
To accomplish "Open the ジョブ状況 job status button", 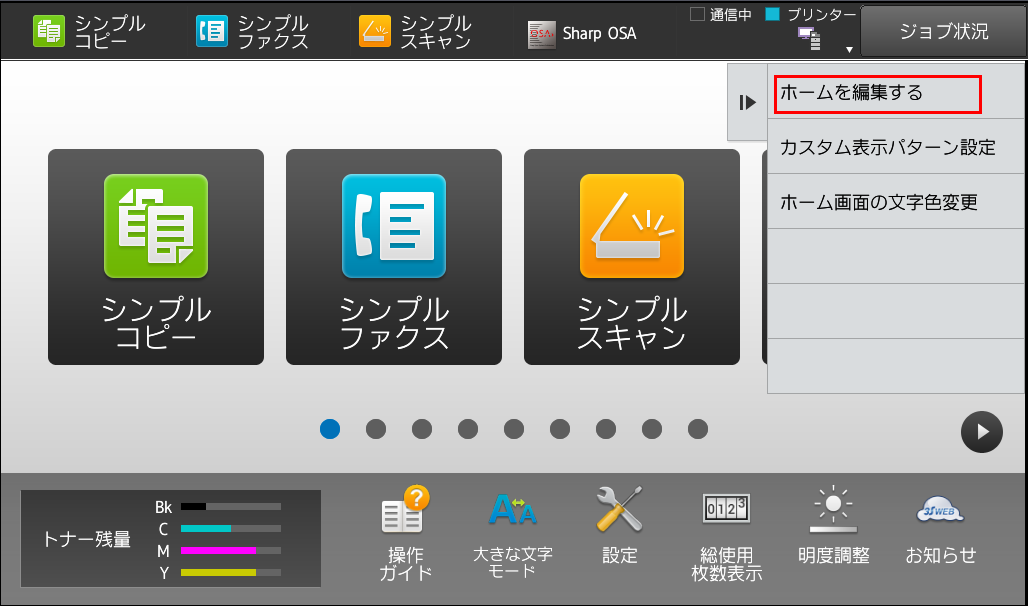I will pyautogui.click(x=943, y=31).
